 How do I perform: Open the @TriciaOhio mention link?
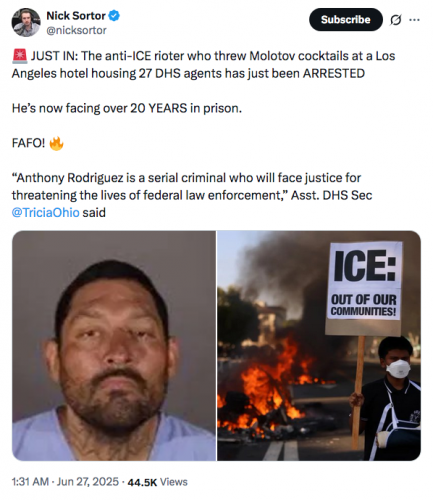click(46, 212)
